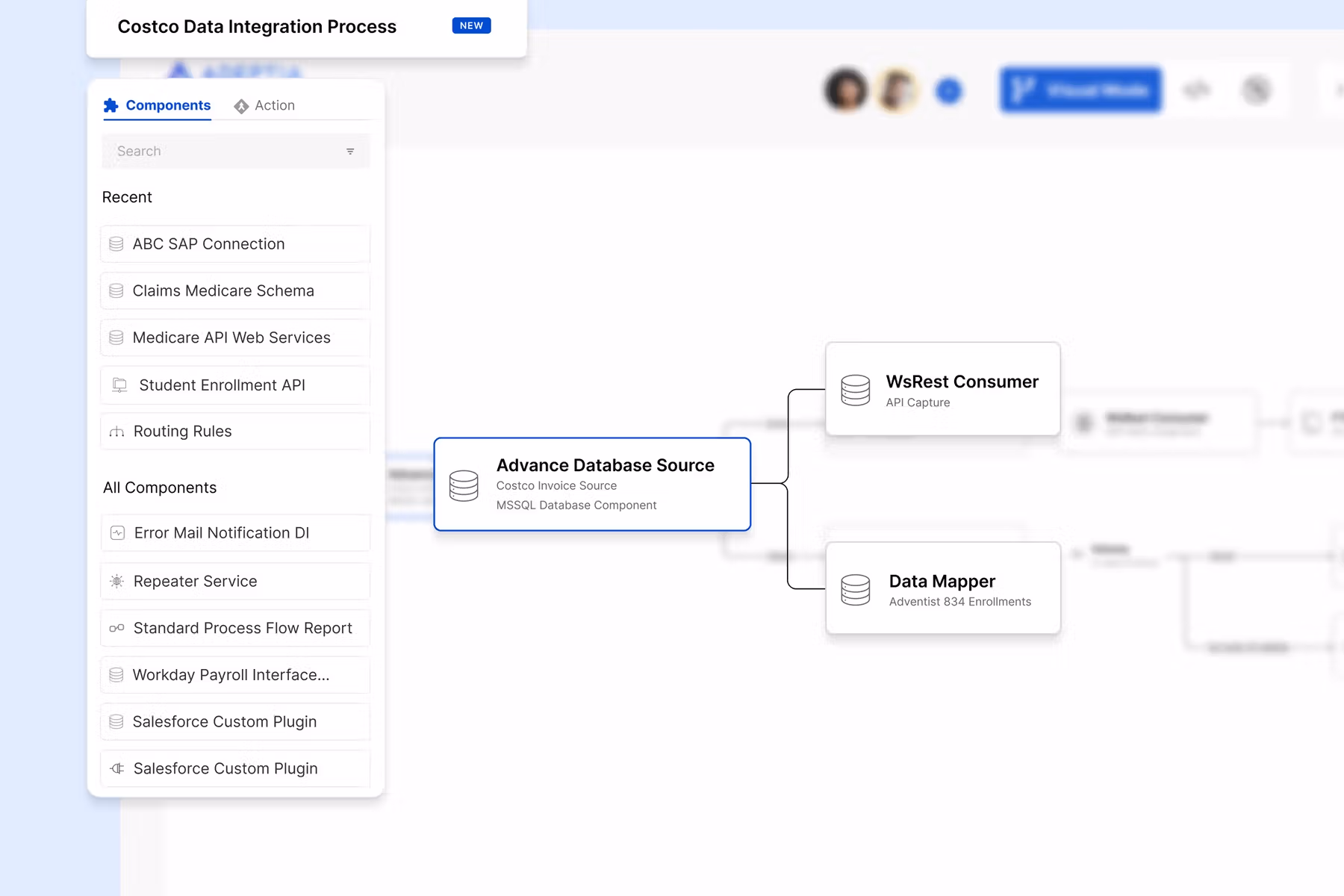Select Student Enrollment API component
Viewport: 1344px width, 896px height.
(235, 385)
